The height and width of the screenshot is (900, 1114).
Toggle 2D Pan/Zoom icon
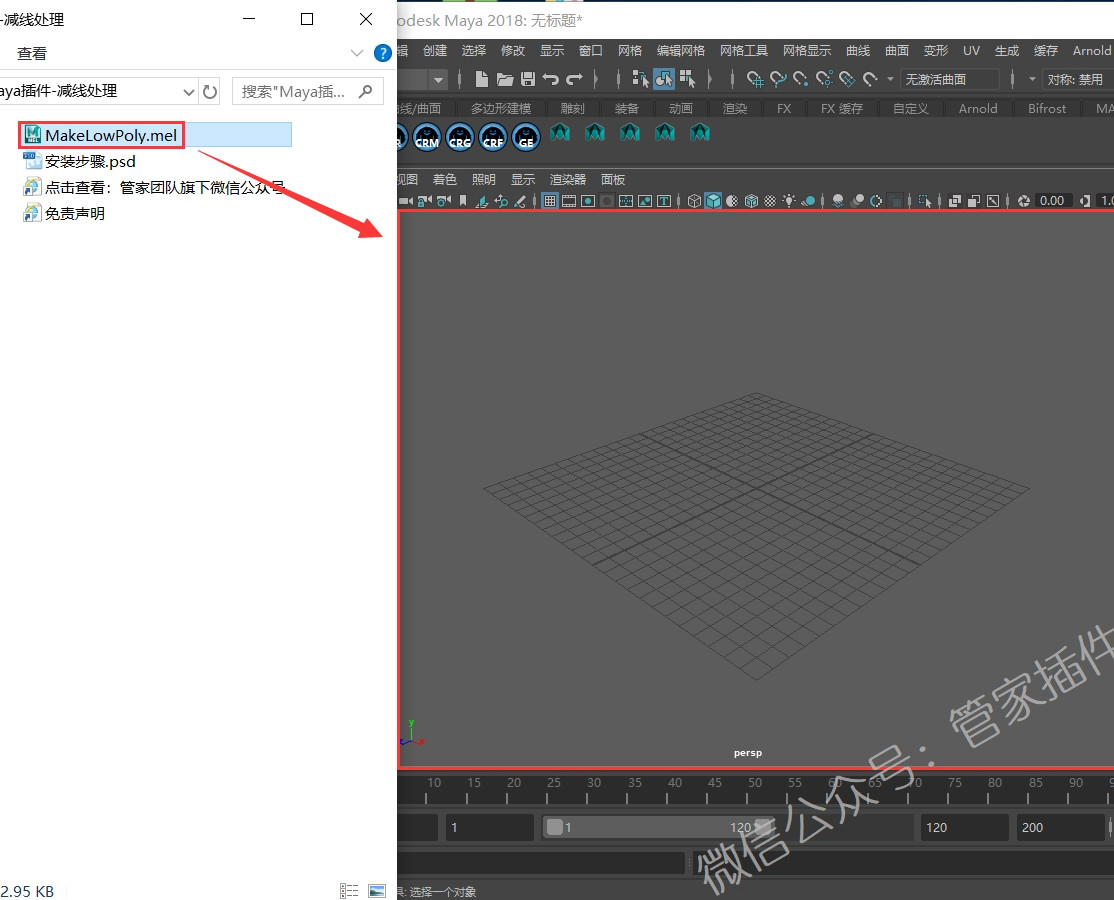502,201
